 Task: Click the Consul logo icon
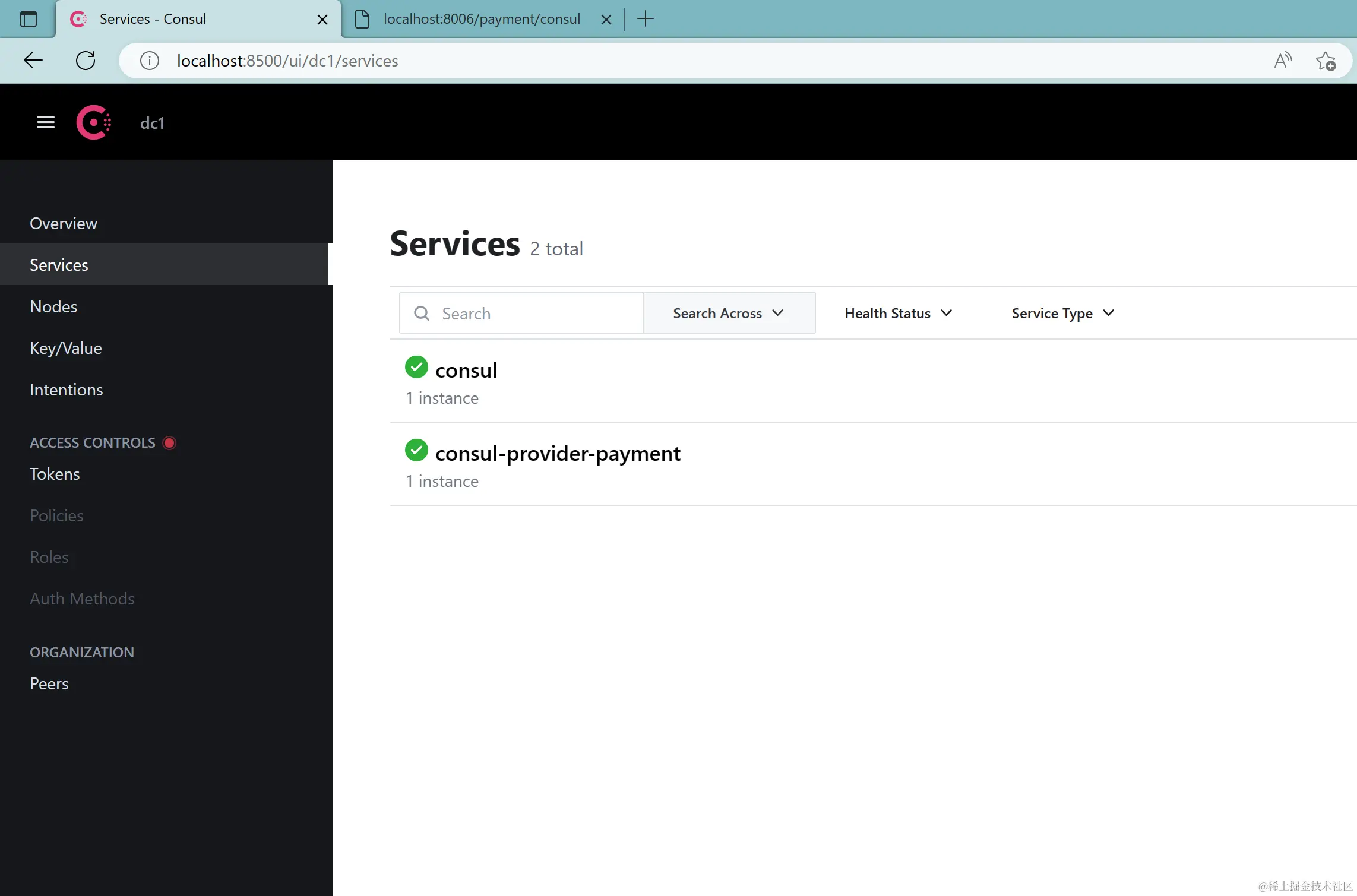pos(94,122)
